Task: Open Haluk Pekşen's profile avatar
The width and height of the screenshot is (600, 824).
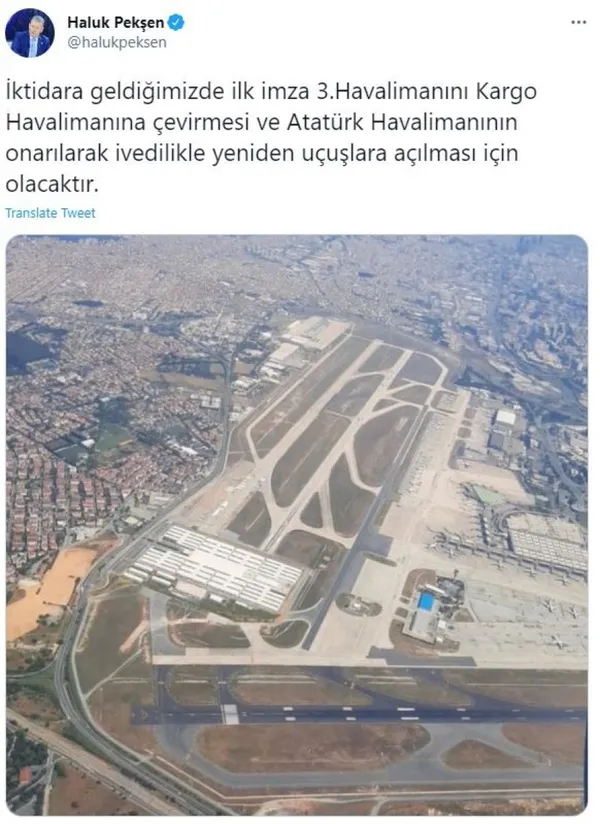Action: pos(30,33)
